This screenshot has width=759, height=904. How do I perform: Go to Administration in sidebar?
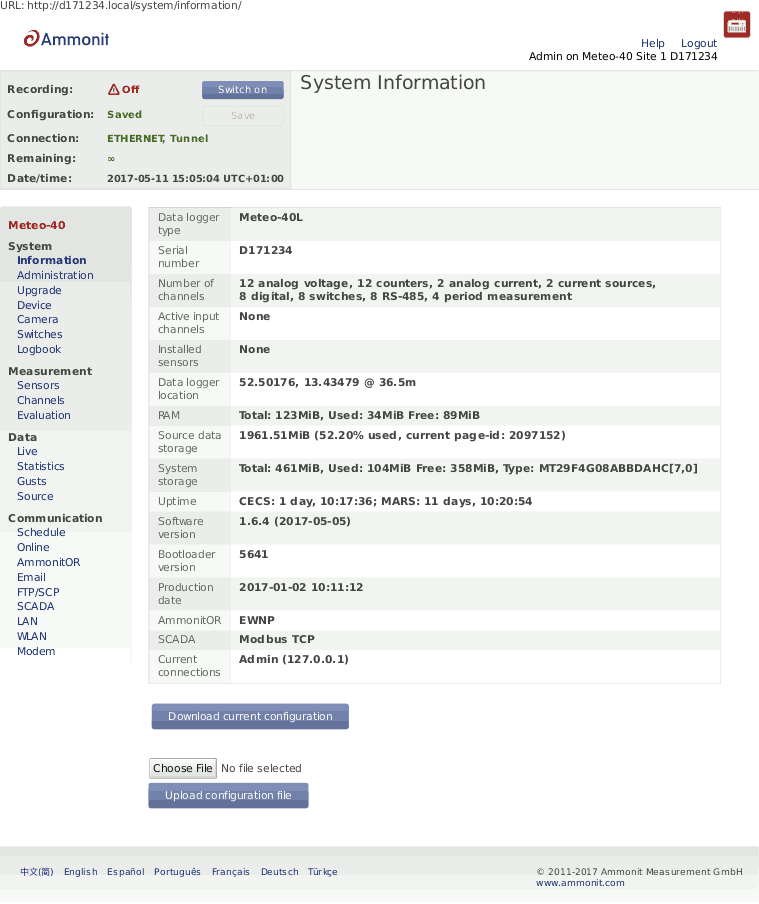[x=55, y=275]
